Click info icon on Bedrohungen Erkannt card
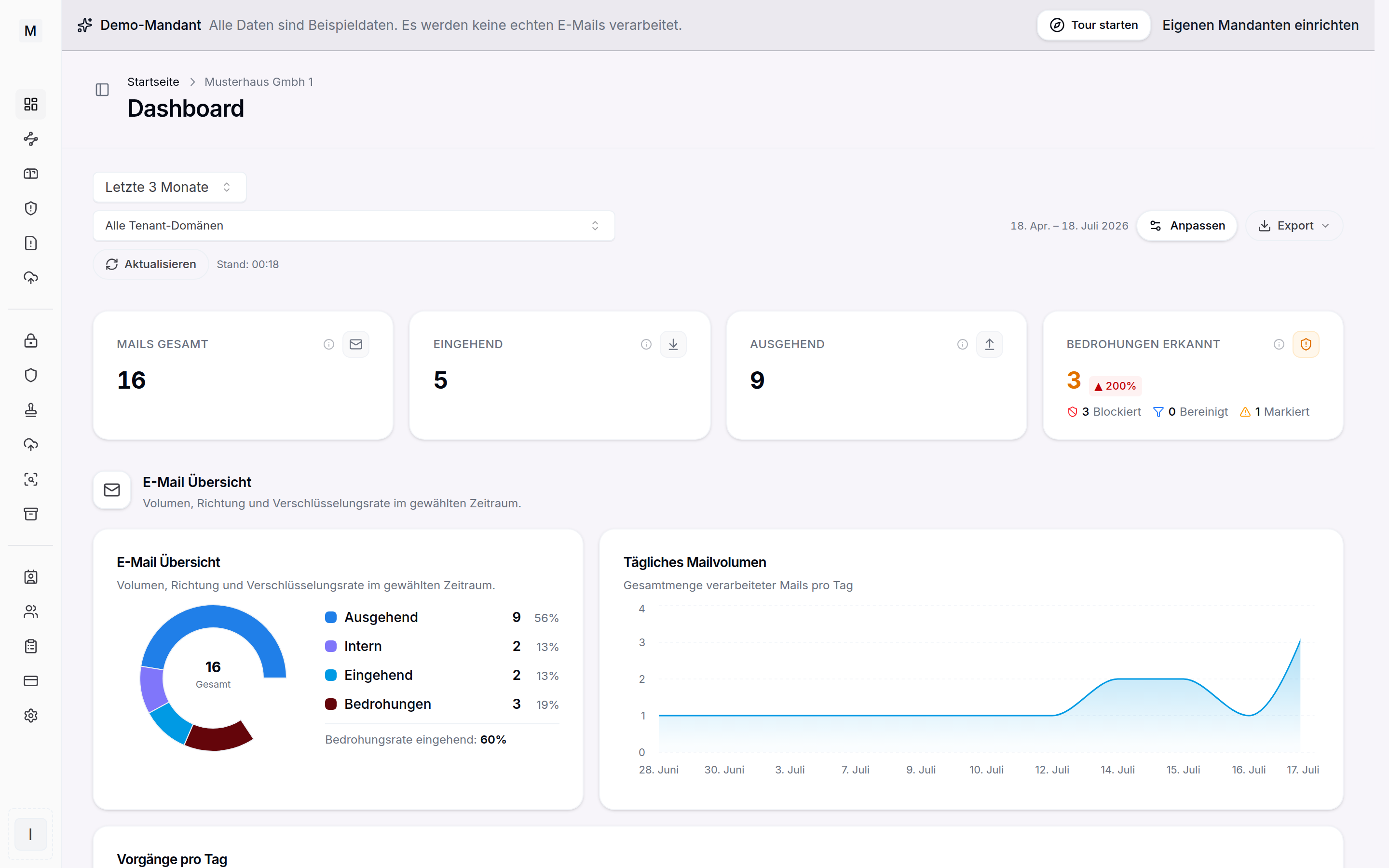The height and width of the screenshot is (868, 1389). 1279,344
